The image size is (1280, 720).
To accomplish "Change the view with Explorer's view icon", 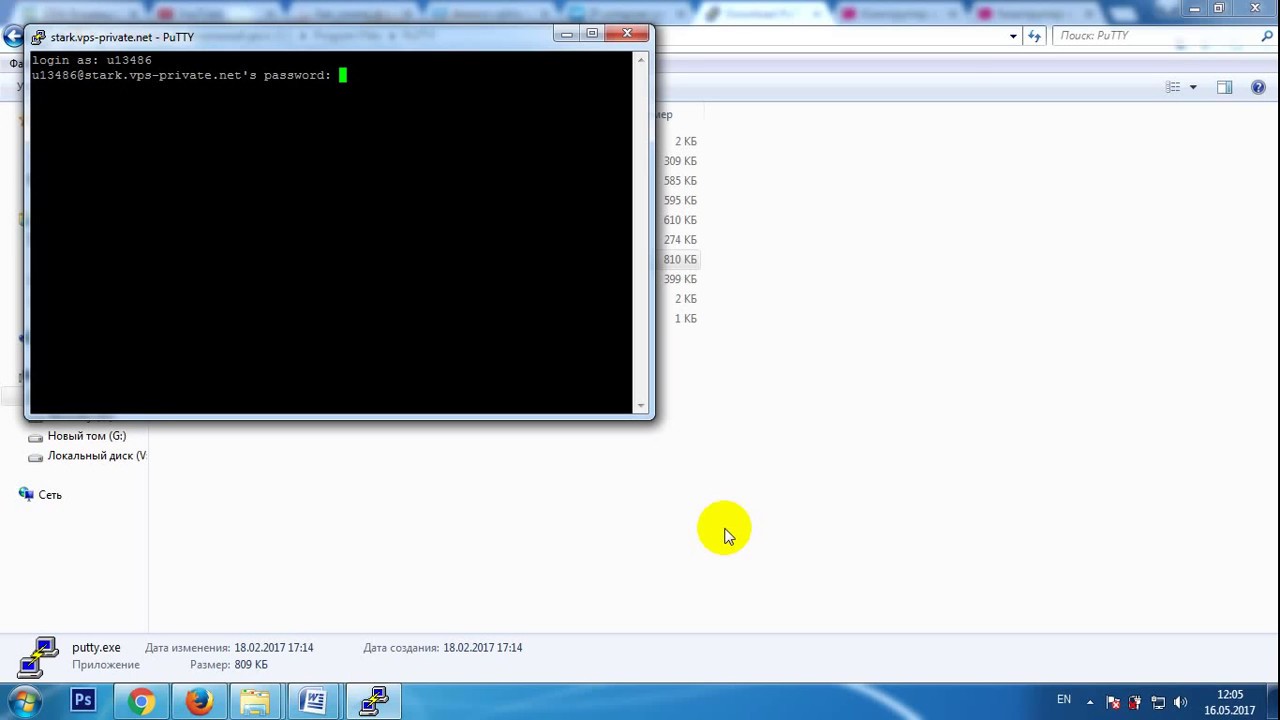I will (1173, 88).
